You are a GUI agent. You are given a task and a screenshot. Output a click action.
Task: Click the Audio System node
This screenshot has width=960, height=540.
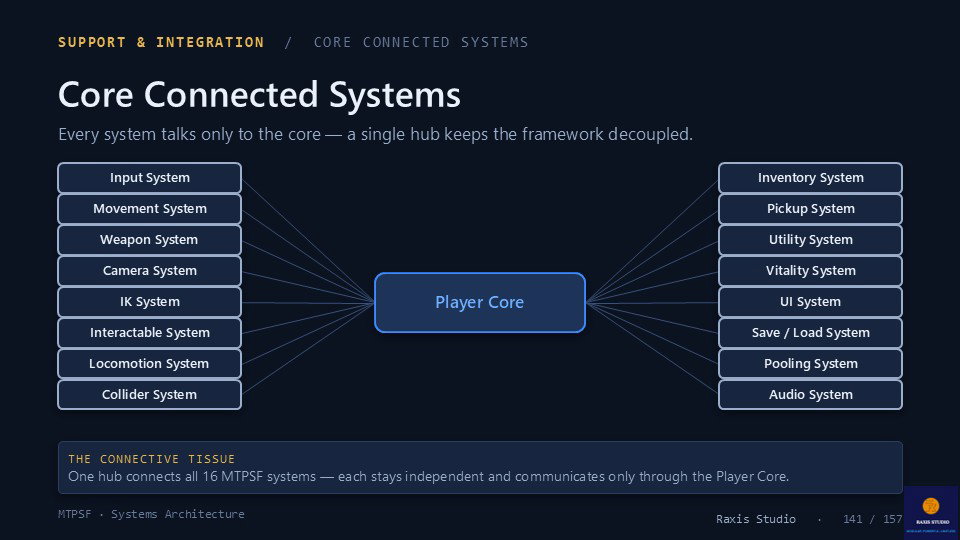coord(810,395)
